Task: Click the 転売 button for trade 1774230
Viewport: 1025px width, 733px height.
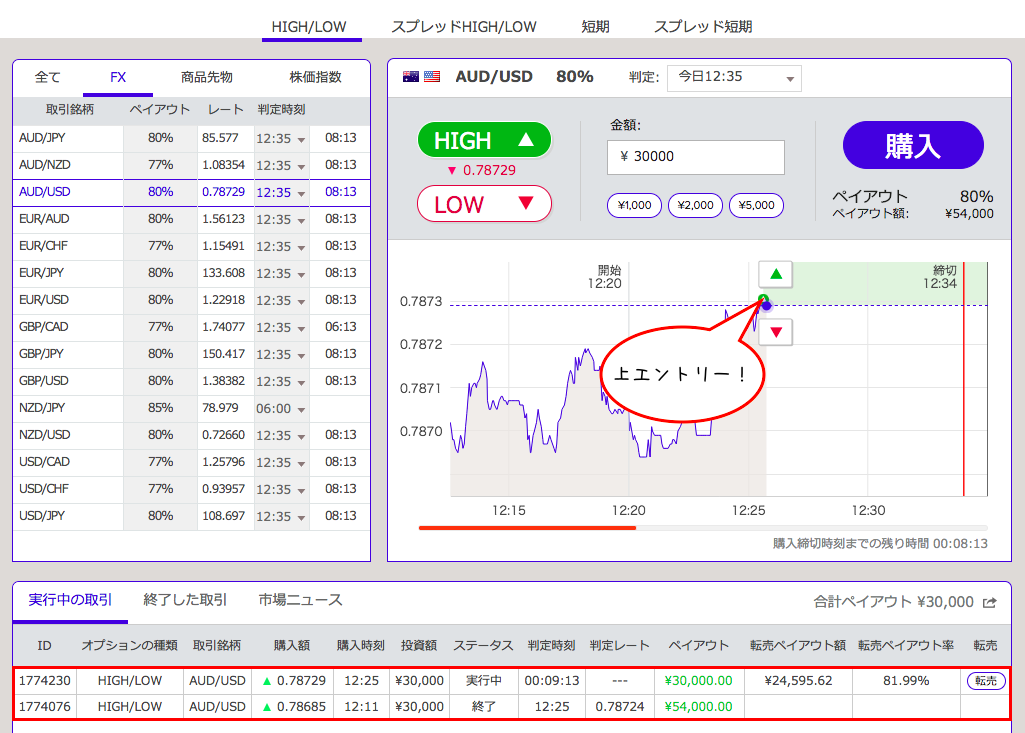Action: (x=985, y=681)
